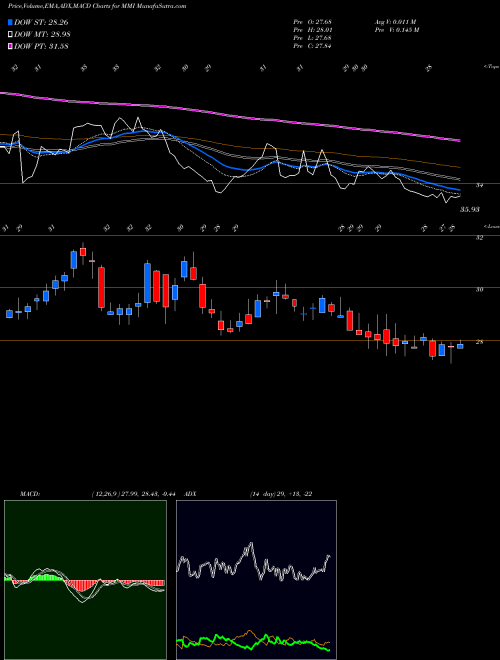The width and height of the screenshot is (500, 660).
Task: Click the '35.93' value on the EMA chart
Action: (x=470, y=209)
